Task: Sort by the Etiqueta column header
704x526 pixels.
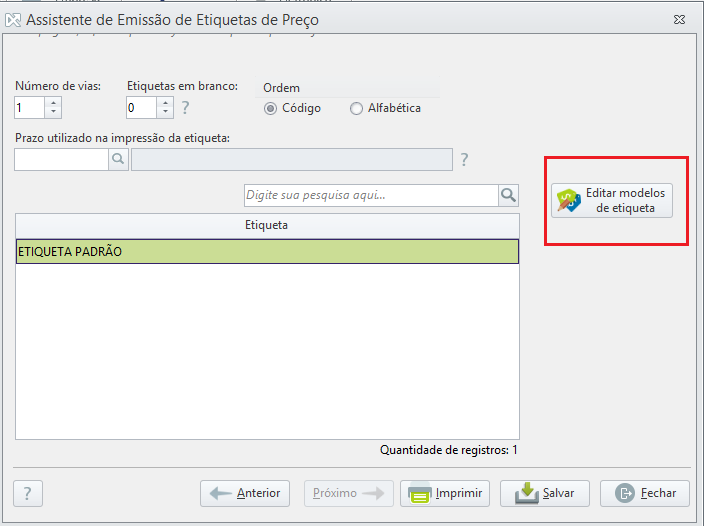Action: click(x=267, y=225)
